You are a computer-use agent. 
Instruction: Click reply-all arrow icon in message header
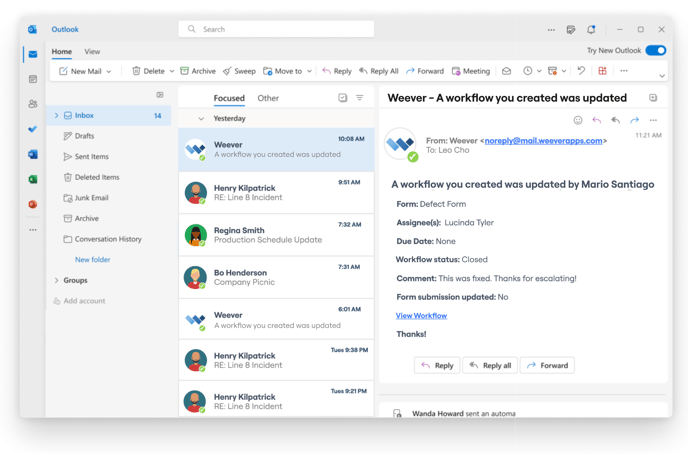[616, 120]
